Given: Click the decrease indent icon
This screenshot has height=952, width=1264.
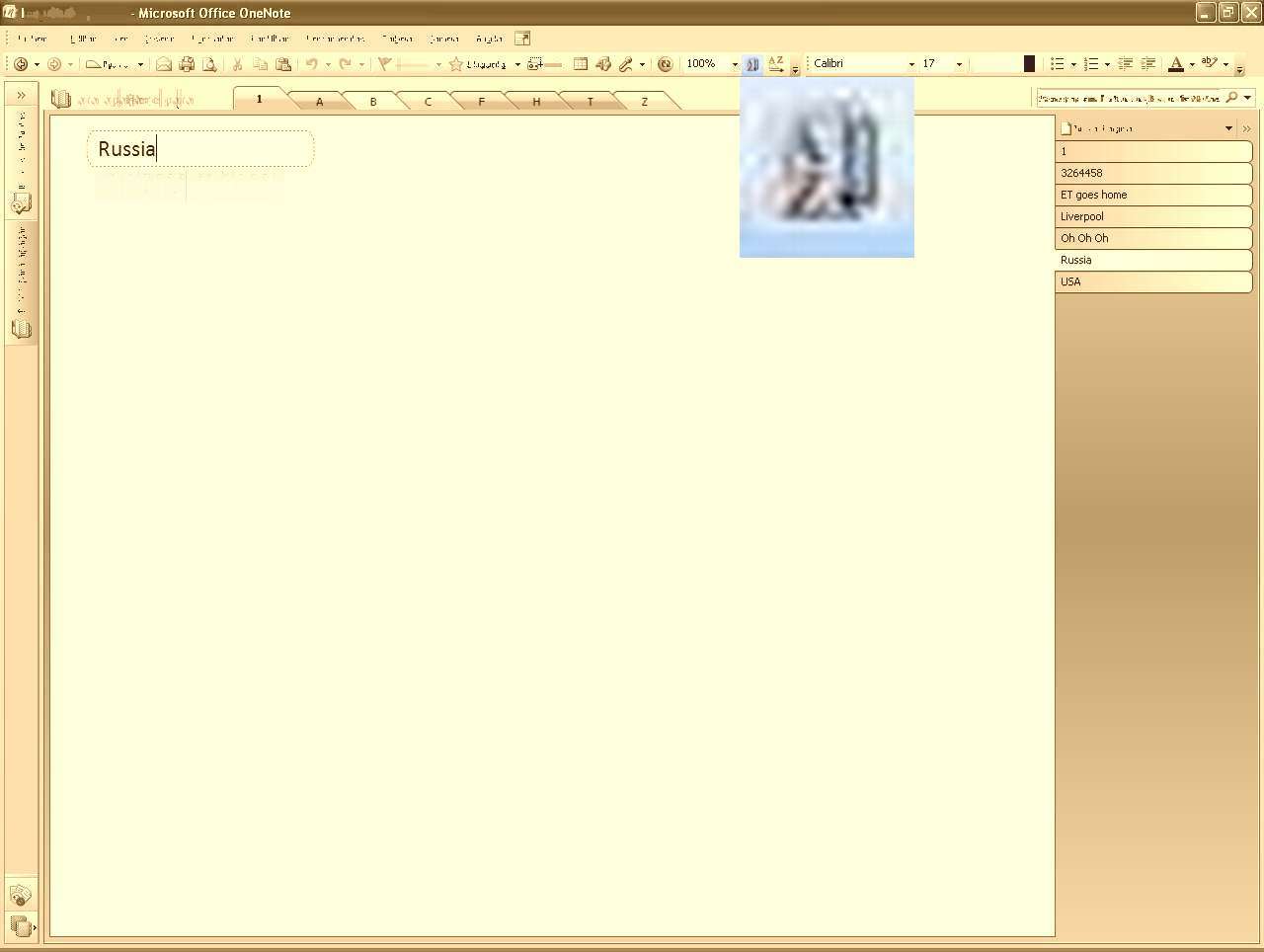Looking at the screenshot, I should (x=1125, y=64).
